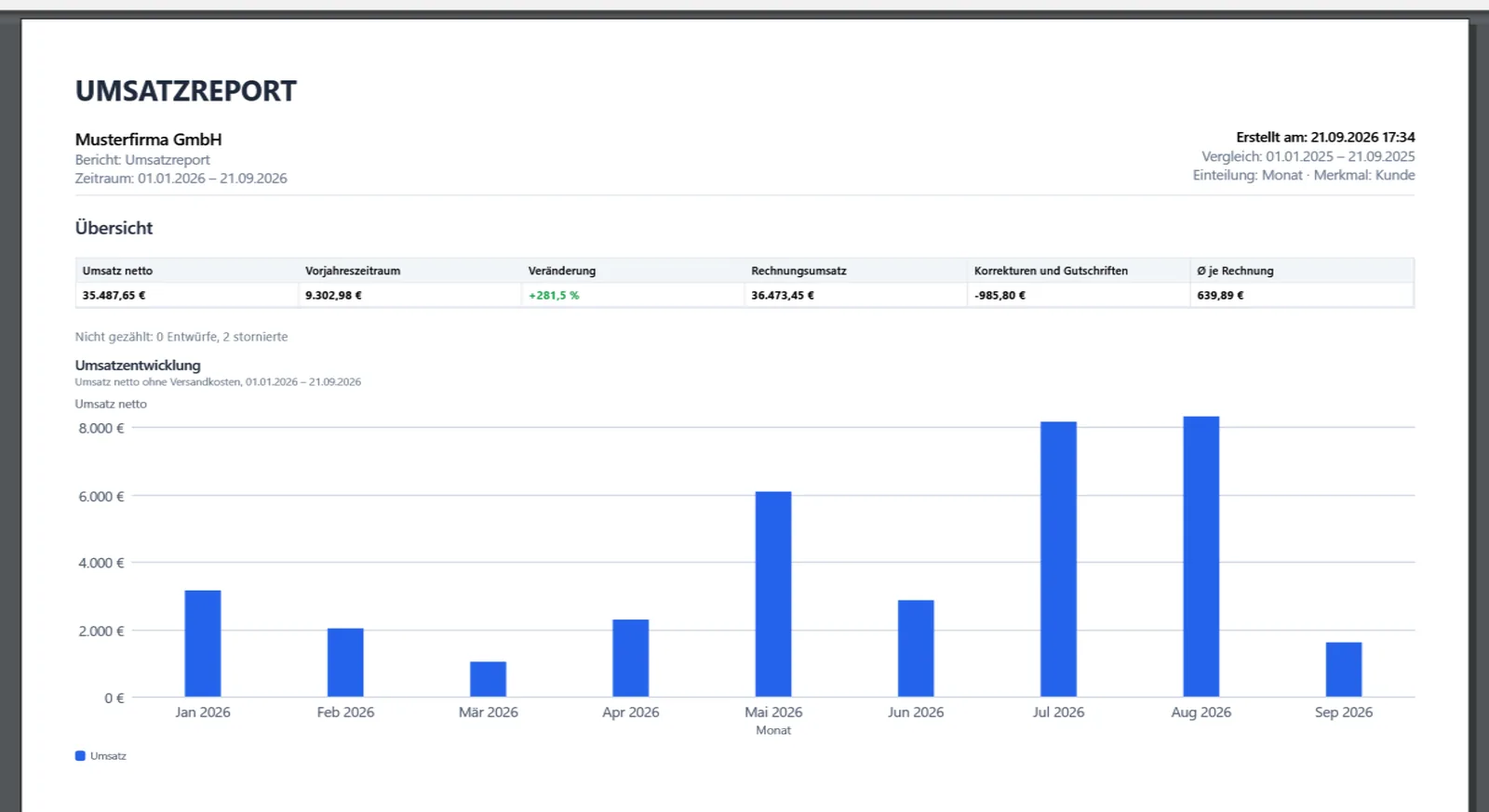Image resolution: width=1489 pixels, height=812 pixels.
Task: Click the Mai 2026 axis label
Action: [773, 712]
